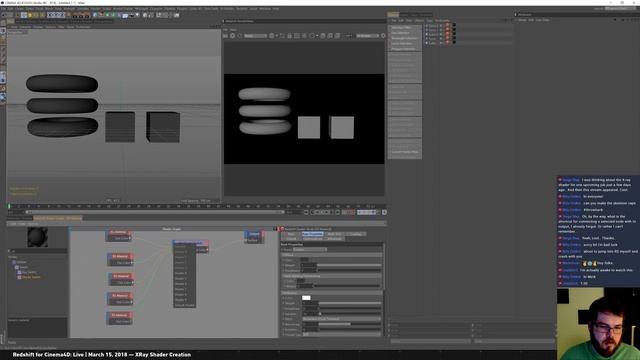The width and height of the screenshot is (640, 360).
Task: Switch to the Base Properties tab
Action: click(313, 234)
